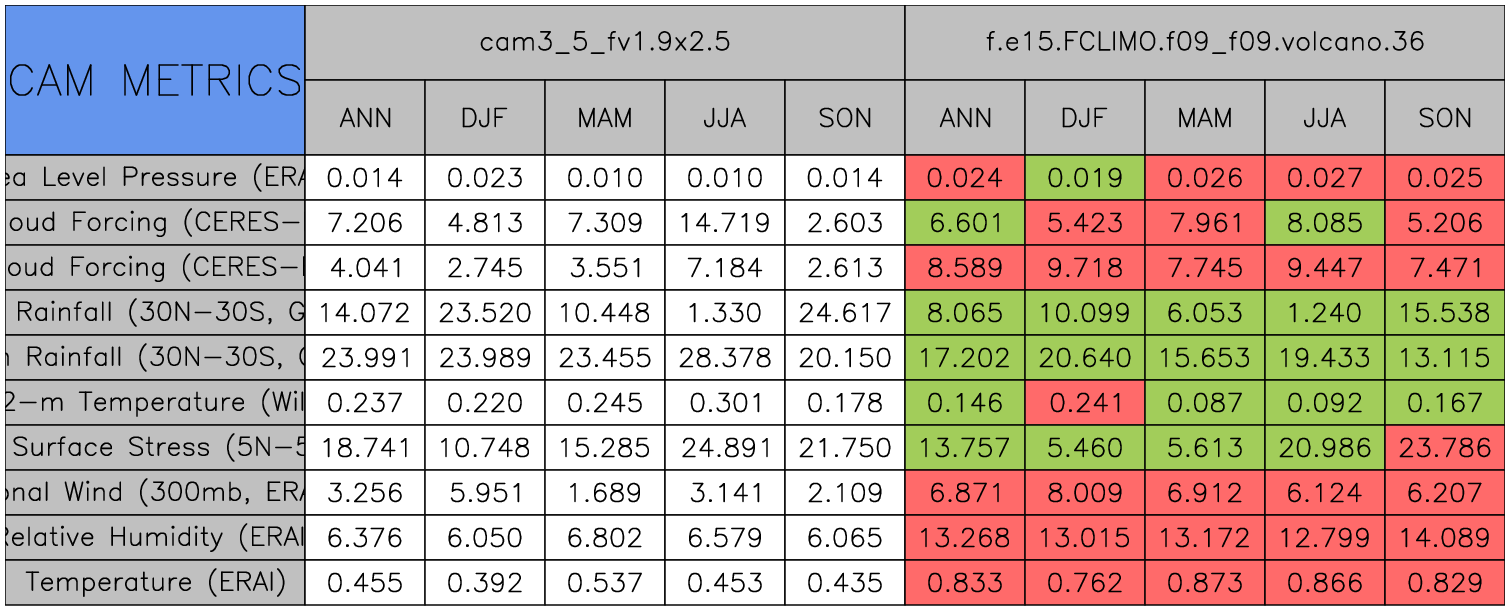The height and width of the screenshot is (611, 1510).
Task: Click the CAM METRICS title cell
Action: pyautogui.click(x=154, y=80)
